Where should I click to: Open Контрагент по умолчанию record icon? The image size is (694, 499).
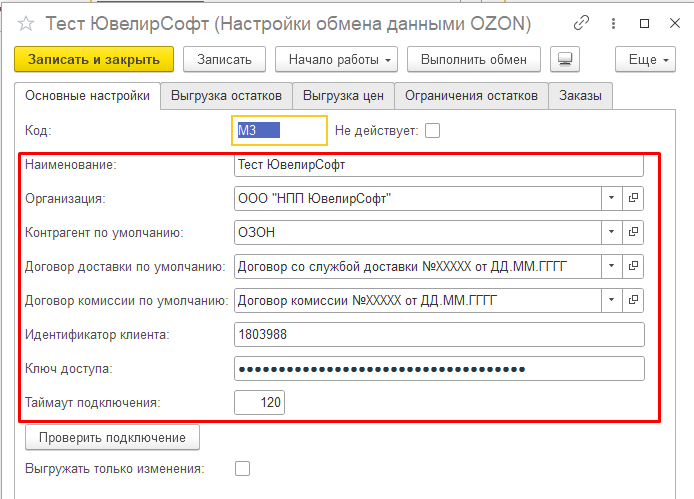(633, 232)
